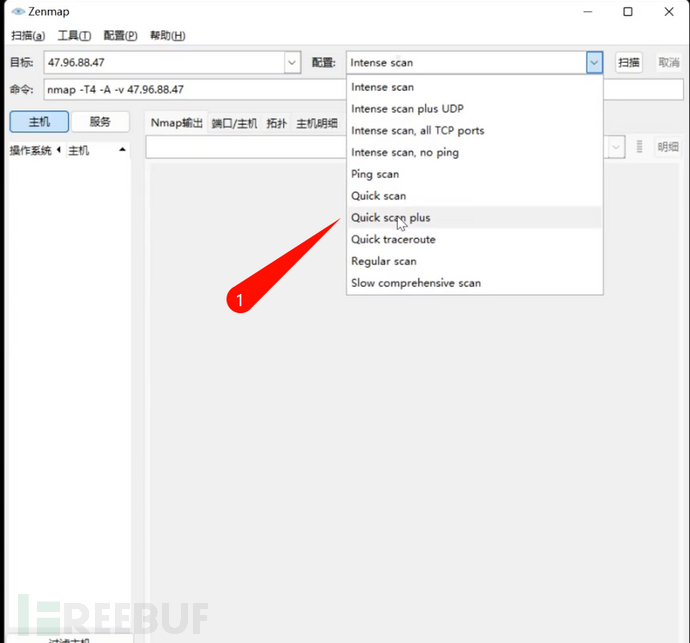Choose Intense scan, all TCP ports
This screenshot has width=690, height=643.
pyautogui.click(x=474, y=131)
